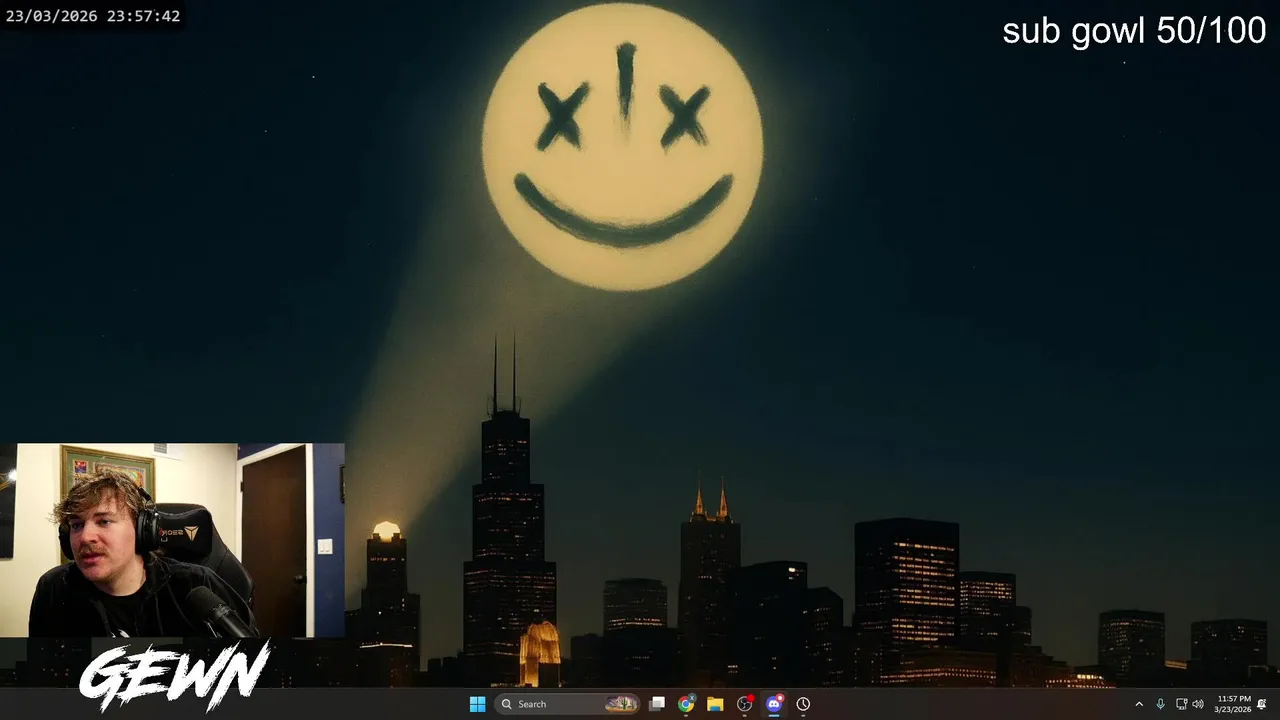
Task: Open the volume speaker tray icon
Action: click(x=1198, y=704)
